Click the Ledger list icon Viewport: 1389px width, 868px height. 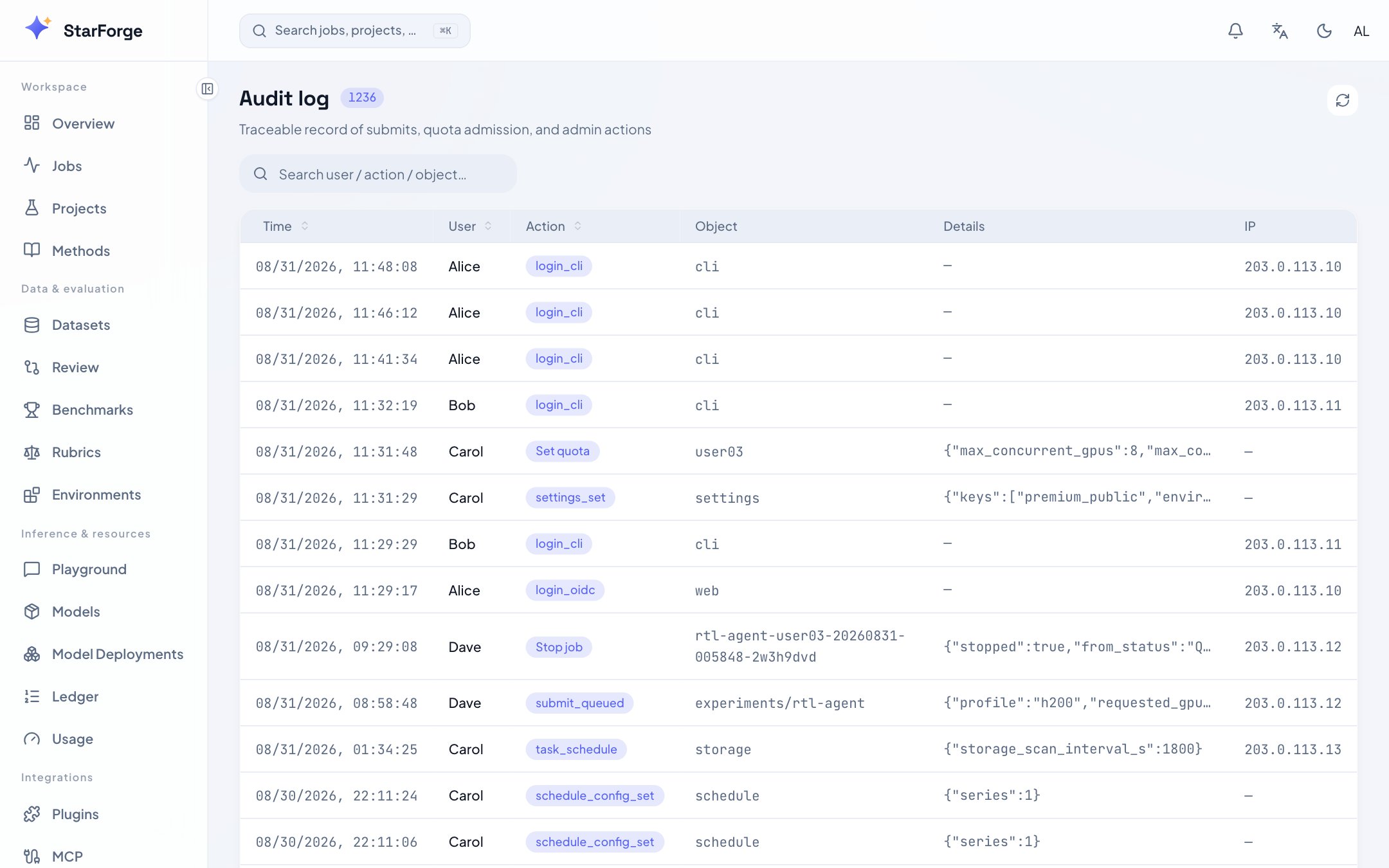pyautogui.click(x=32, y=696)
